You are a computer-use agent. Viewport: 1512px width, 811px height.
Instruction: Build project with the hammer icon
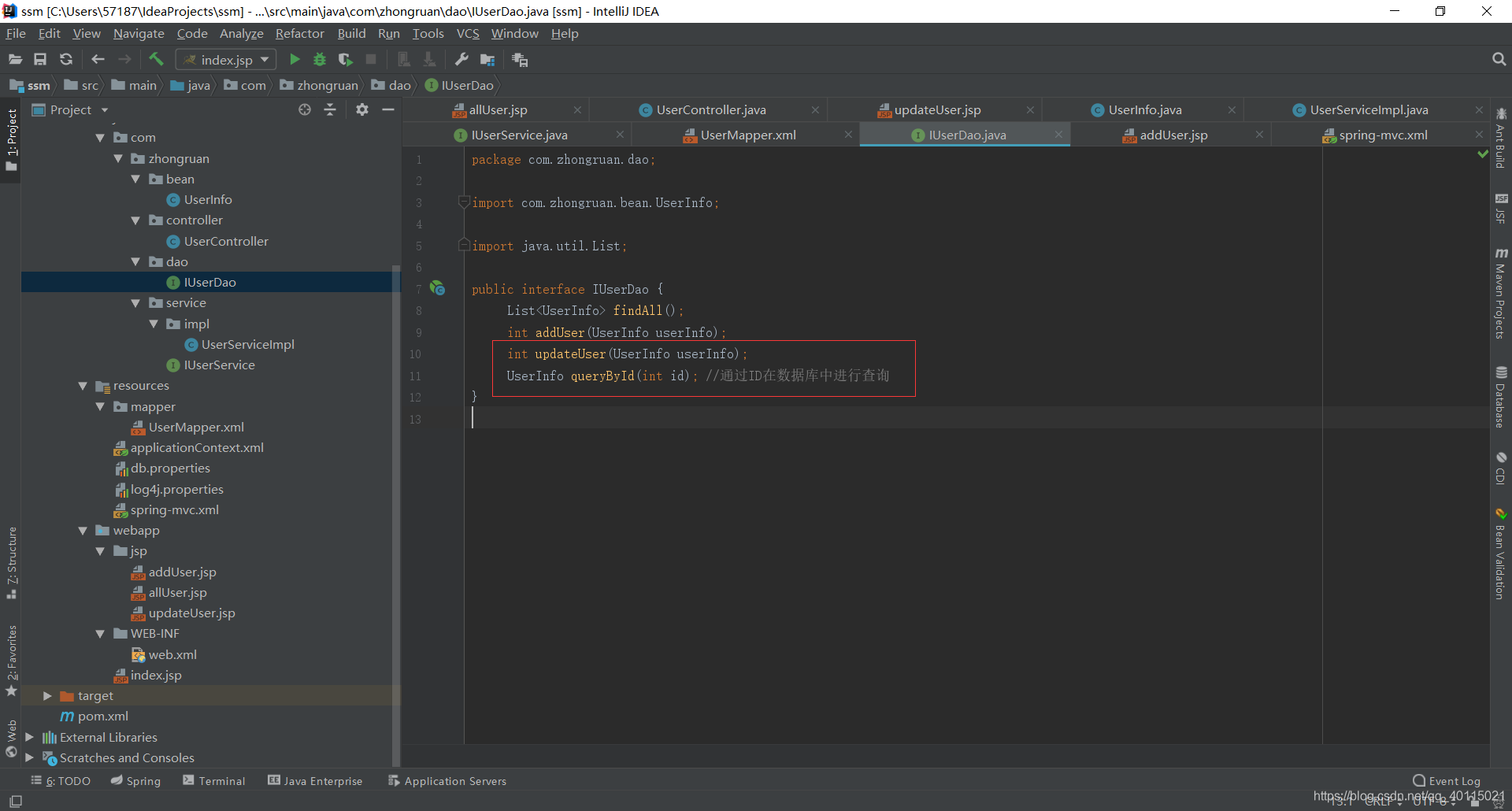click(156, 60)
